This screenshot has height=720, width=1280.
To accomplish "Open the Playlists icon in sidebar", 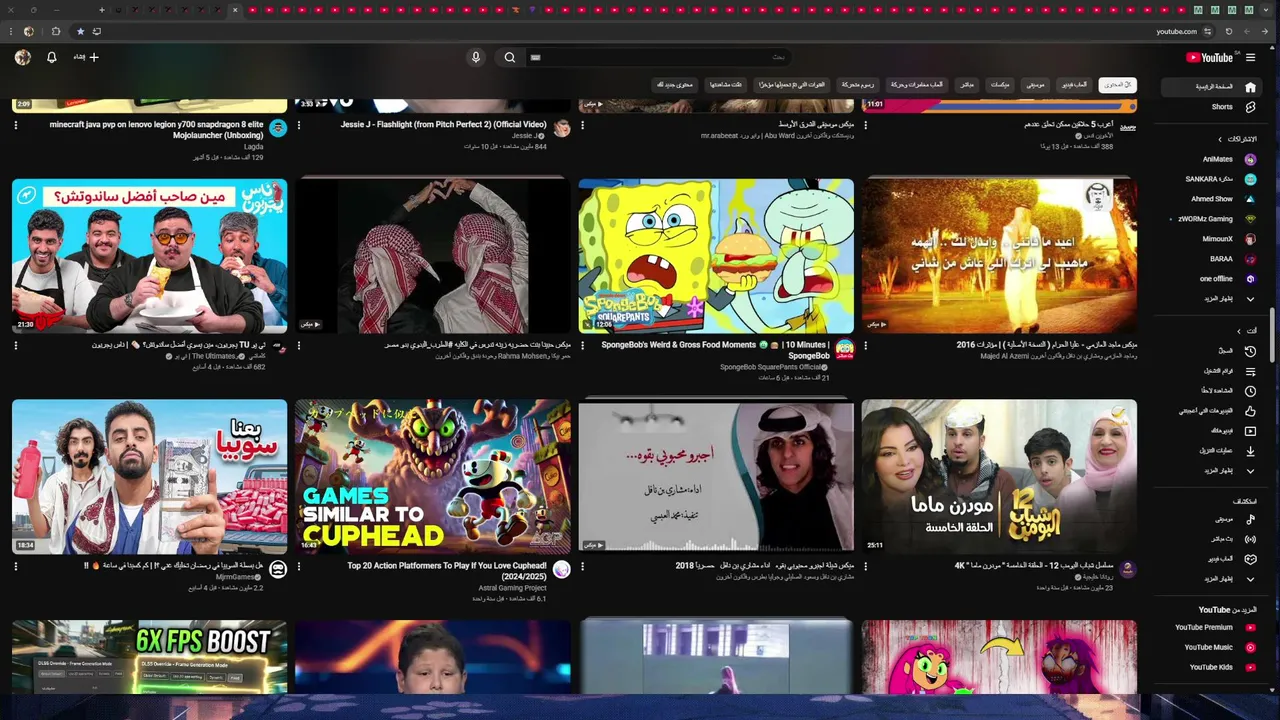I will point(1250,371).
